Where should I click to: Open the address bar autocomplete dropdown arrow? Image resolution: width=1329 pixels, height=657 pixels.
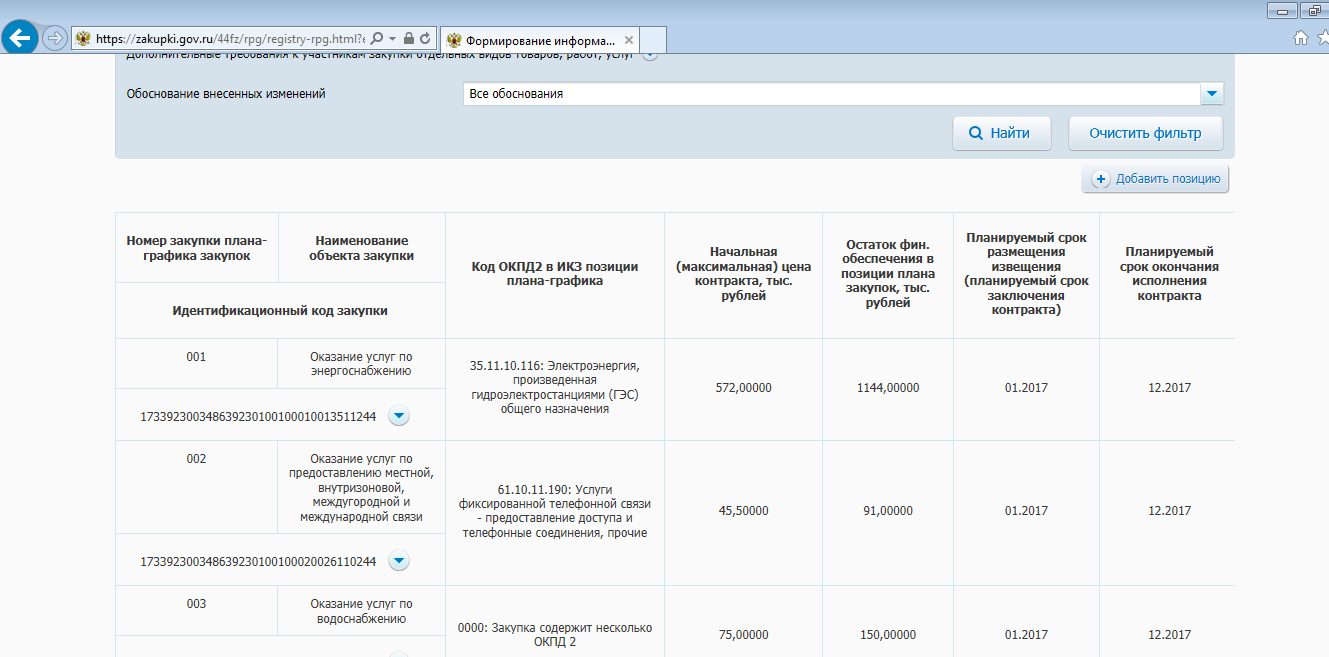[x=392, y=38]
